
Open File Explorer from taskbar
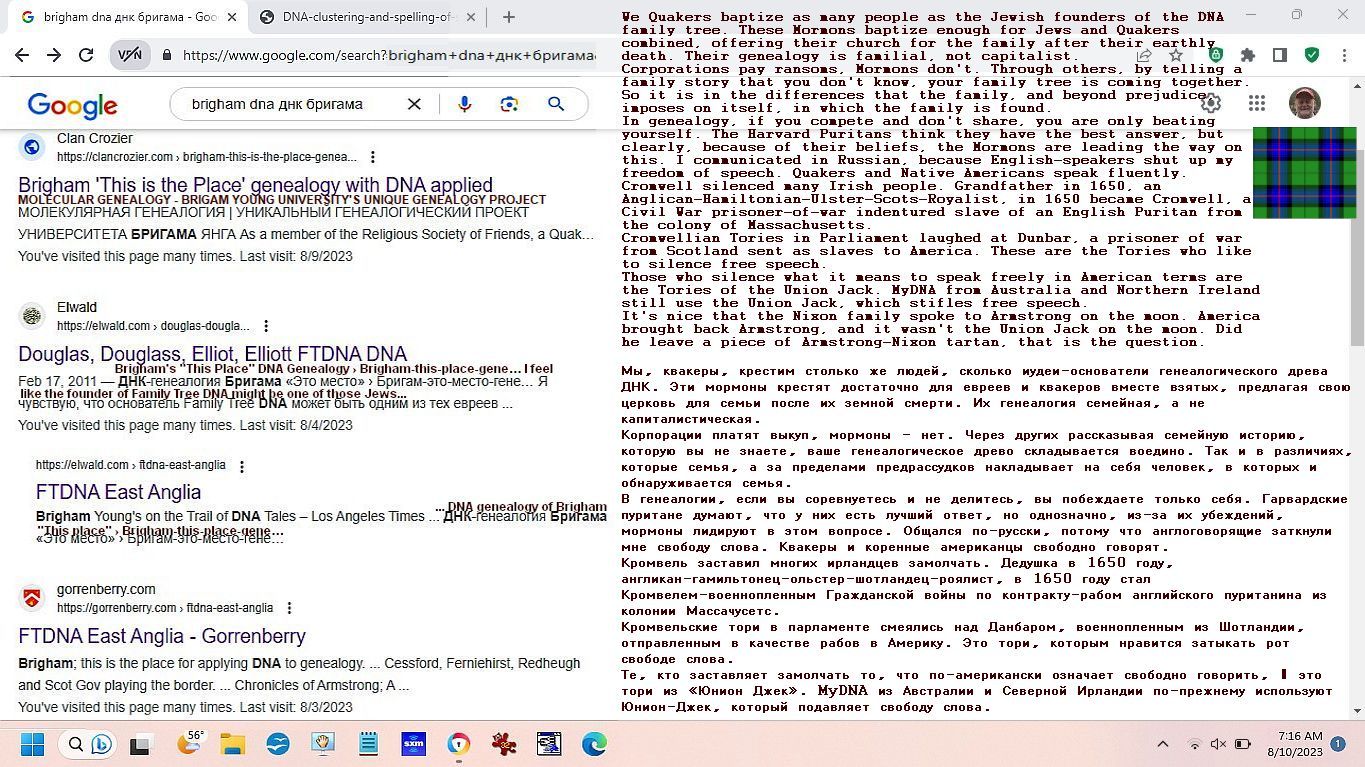tap(232, 744)
